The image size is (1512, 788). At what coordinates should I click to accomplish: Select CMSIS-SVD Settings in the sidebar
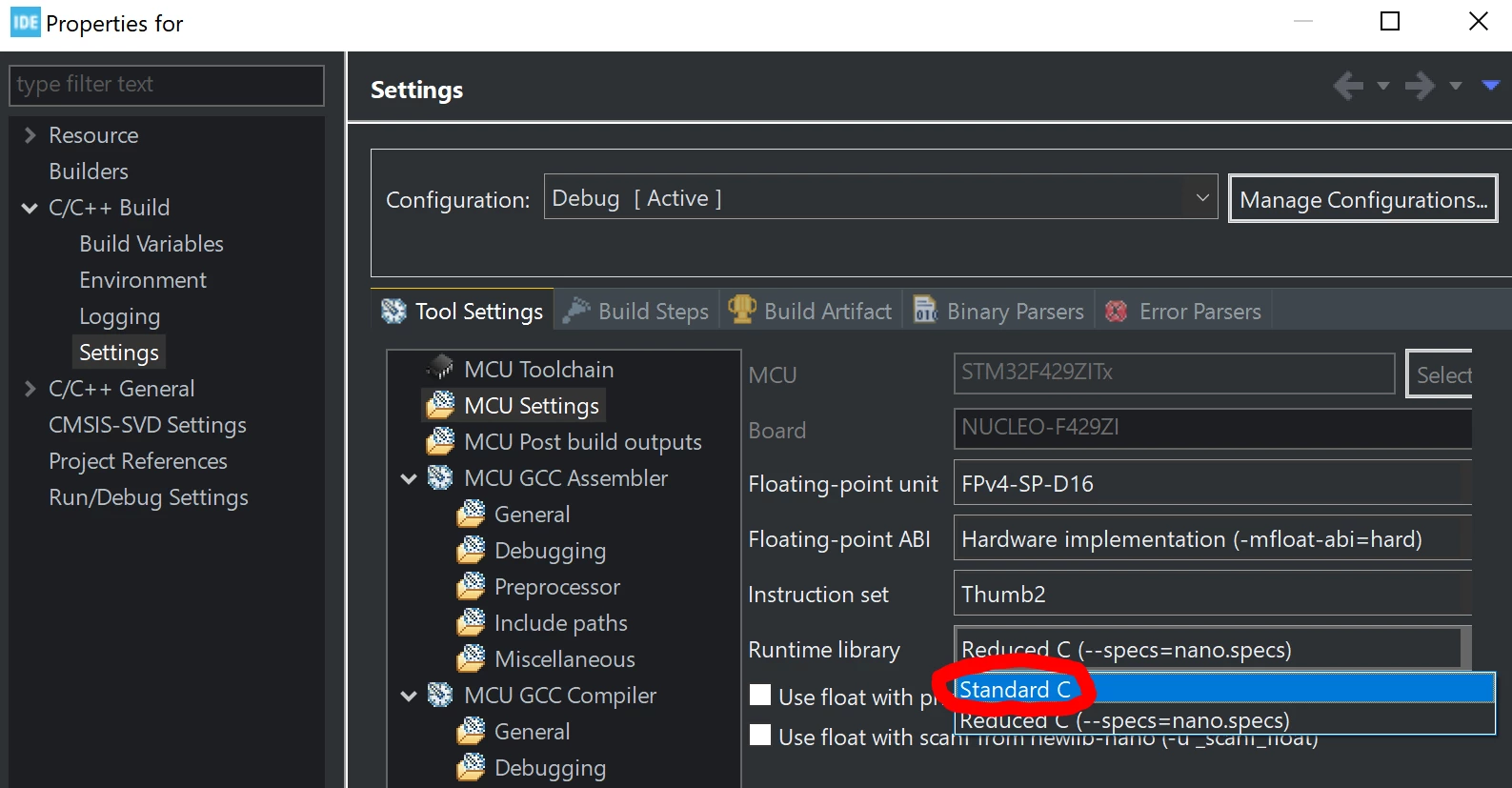(148, 425)
